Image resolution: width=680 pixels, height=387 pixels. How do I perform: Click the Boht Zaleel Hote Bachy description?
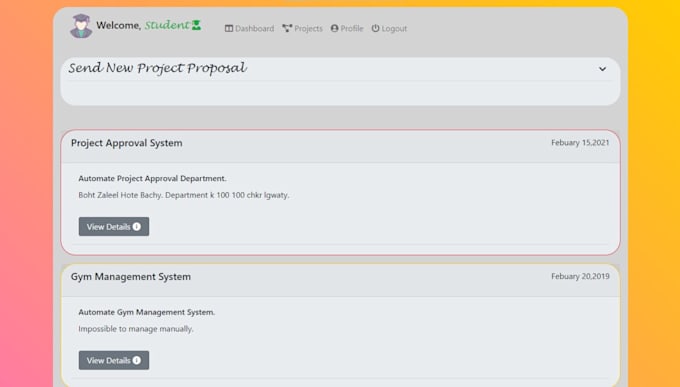pyautogui.click(x=183, y=195)
